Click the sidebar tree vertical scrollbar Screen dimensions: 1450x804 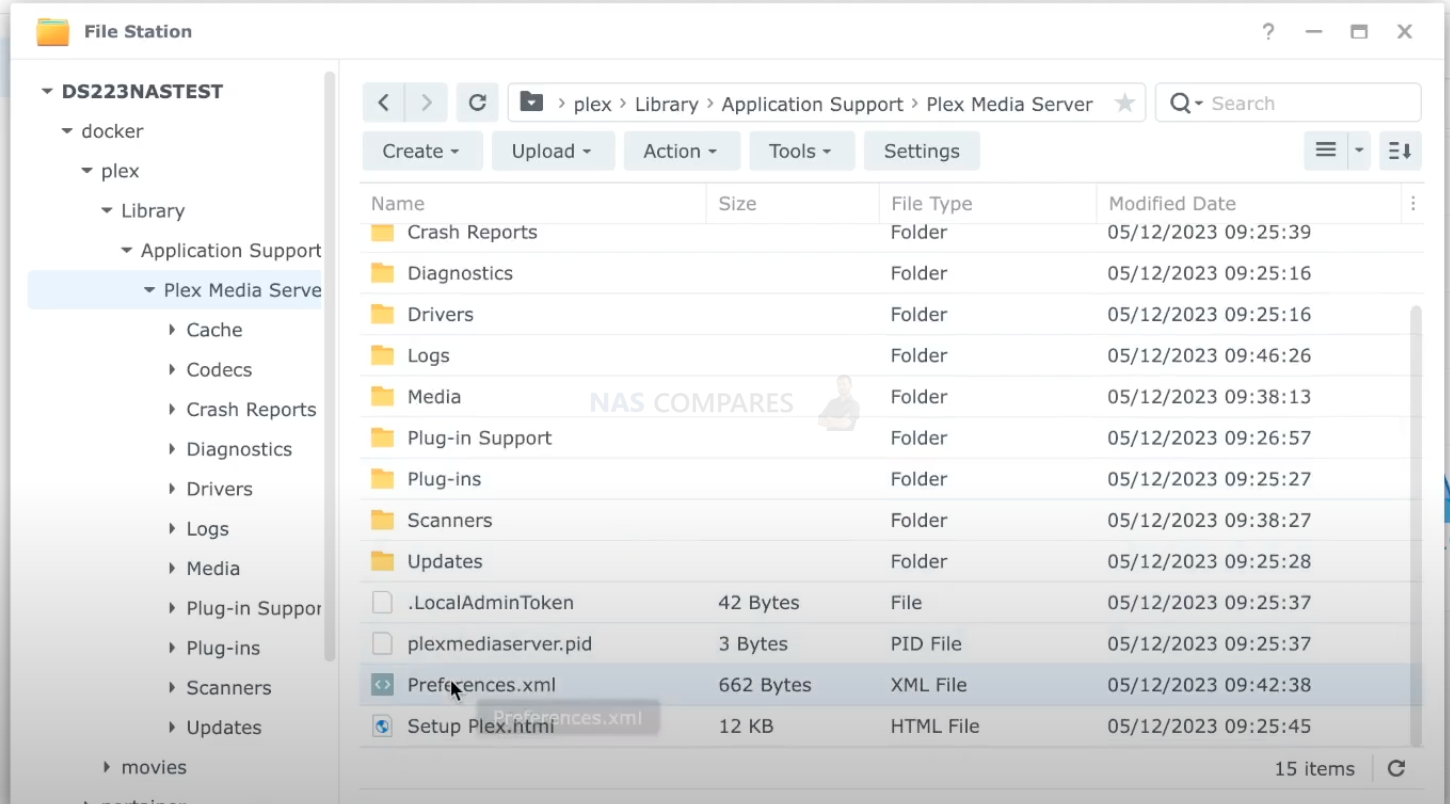coord(330,366)
